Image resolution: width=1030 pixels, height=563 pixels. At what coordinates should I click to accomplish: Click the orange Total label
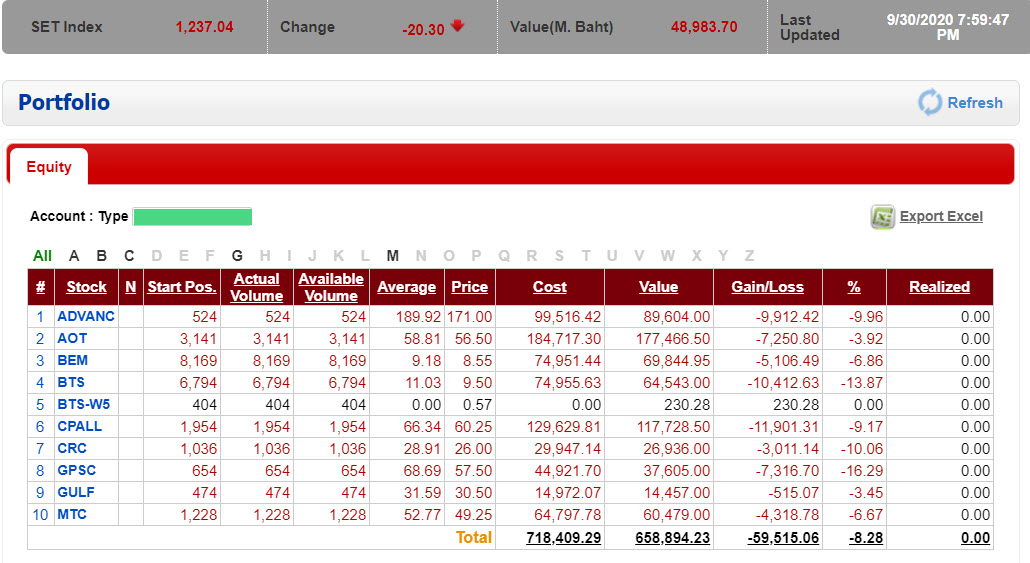[474, 537]
